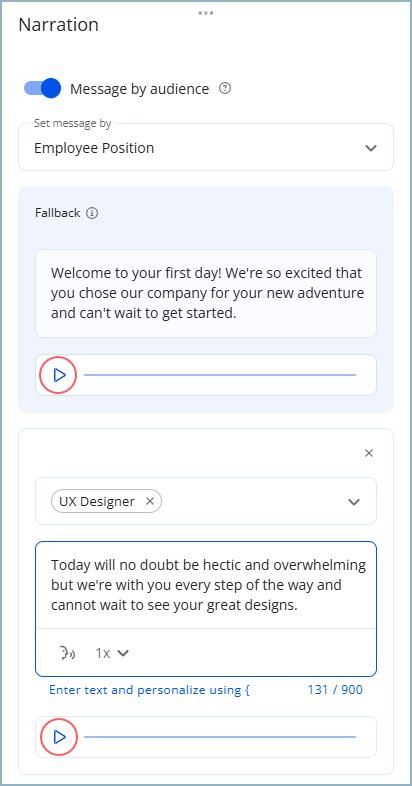Click the personalize hint text link
The height and width of the screenshot is (786, 412).
[149, 690]
